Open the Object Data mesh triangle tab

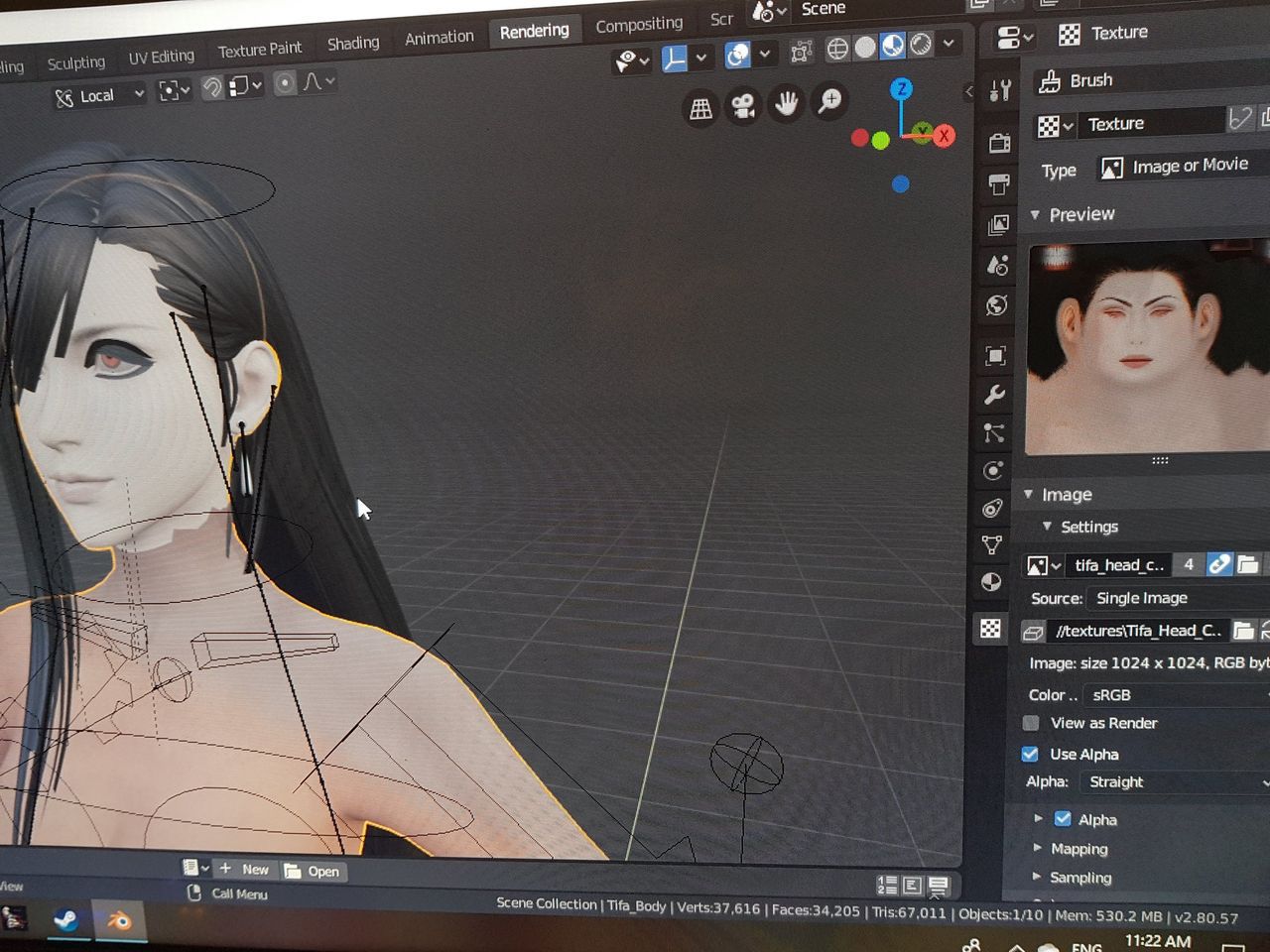click(x=991, y=544)
